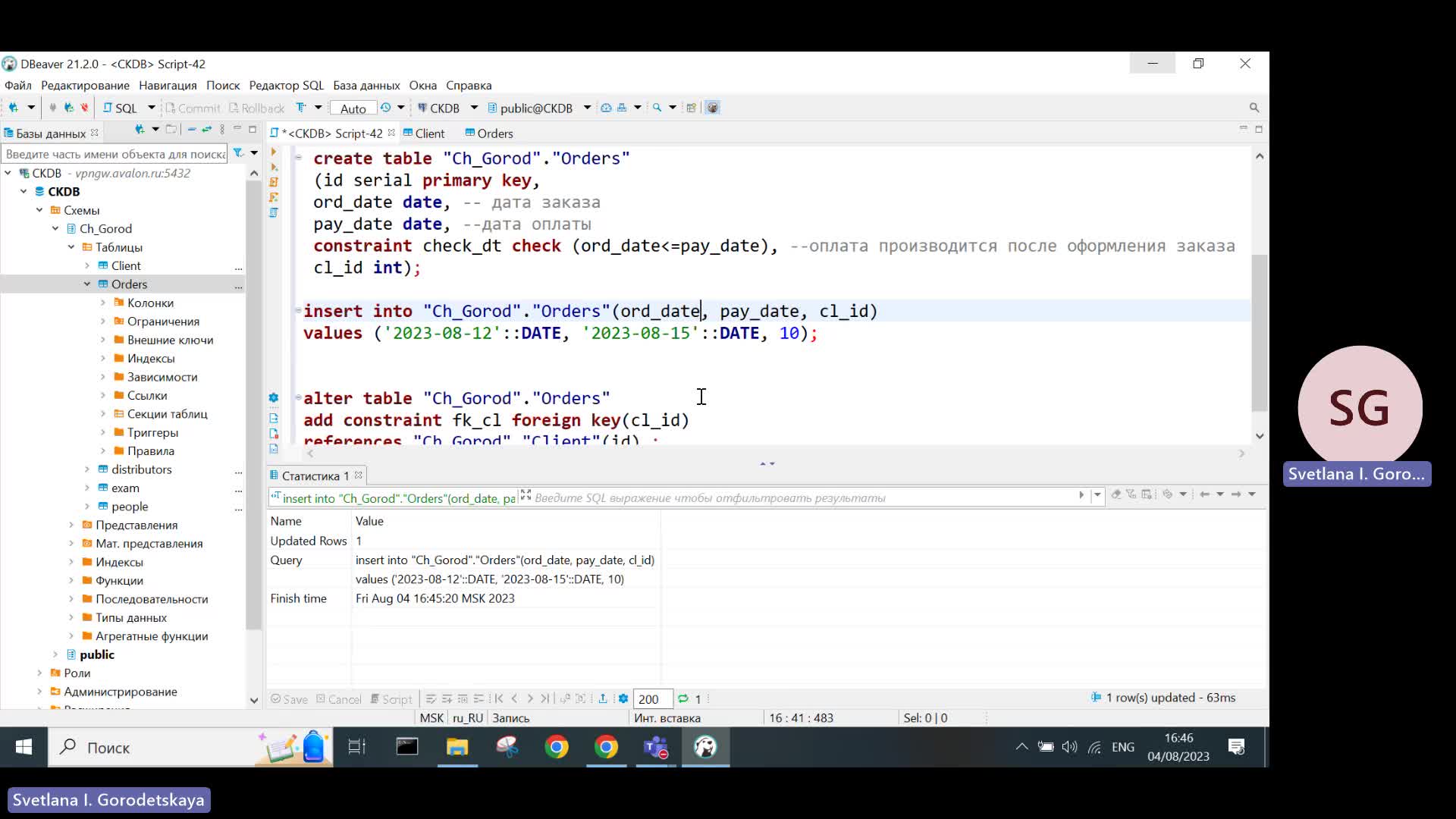Click collapse-all icon in database navigator
The height and width of the screenshot is (819, 1456).
coord(192,130)
